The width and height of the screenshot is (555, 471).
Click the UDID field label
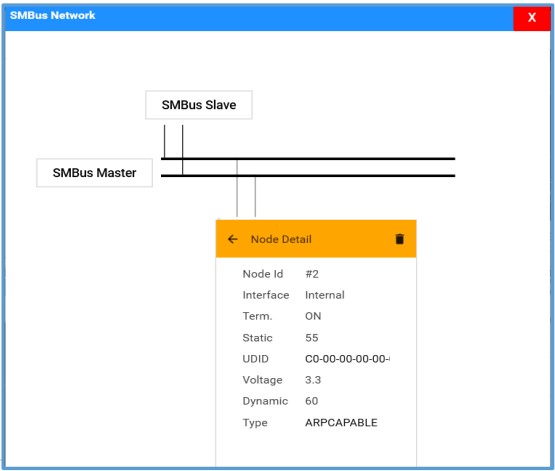pyautogui.click(x=256, y=359)
